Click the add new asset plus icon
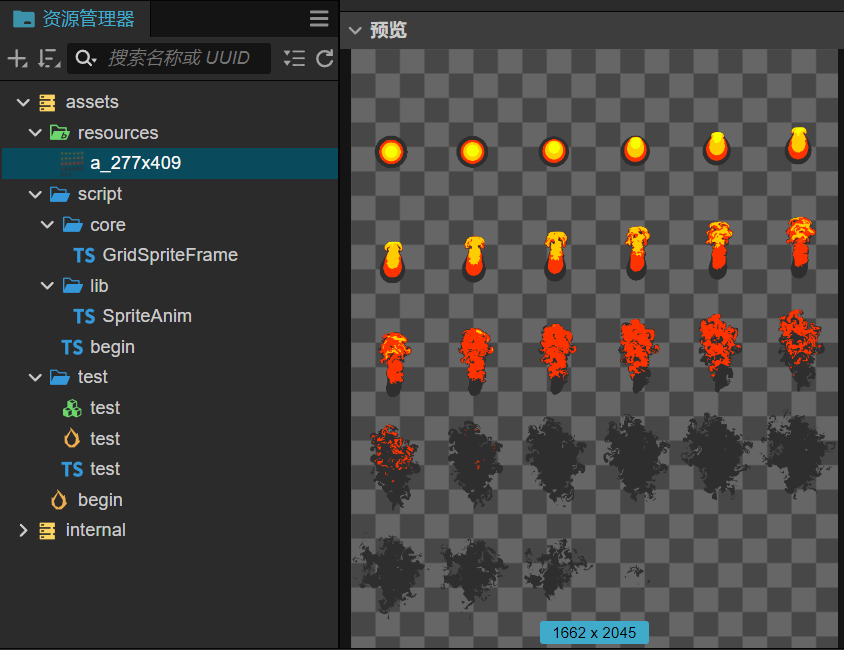 17,58
